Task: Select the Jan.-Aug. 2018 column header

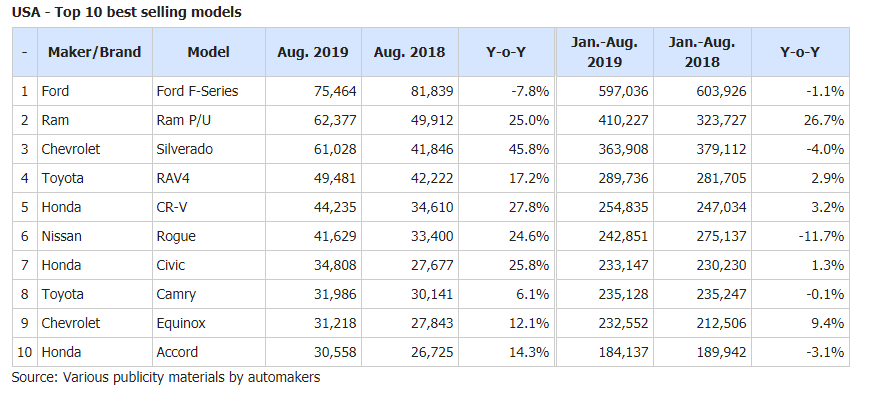Action: (x=702, y=52)
